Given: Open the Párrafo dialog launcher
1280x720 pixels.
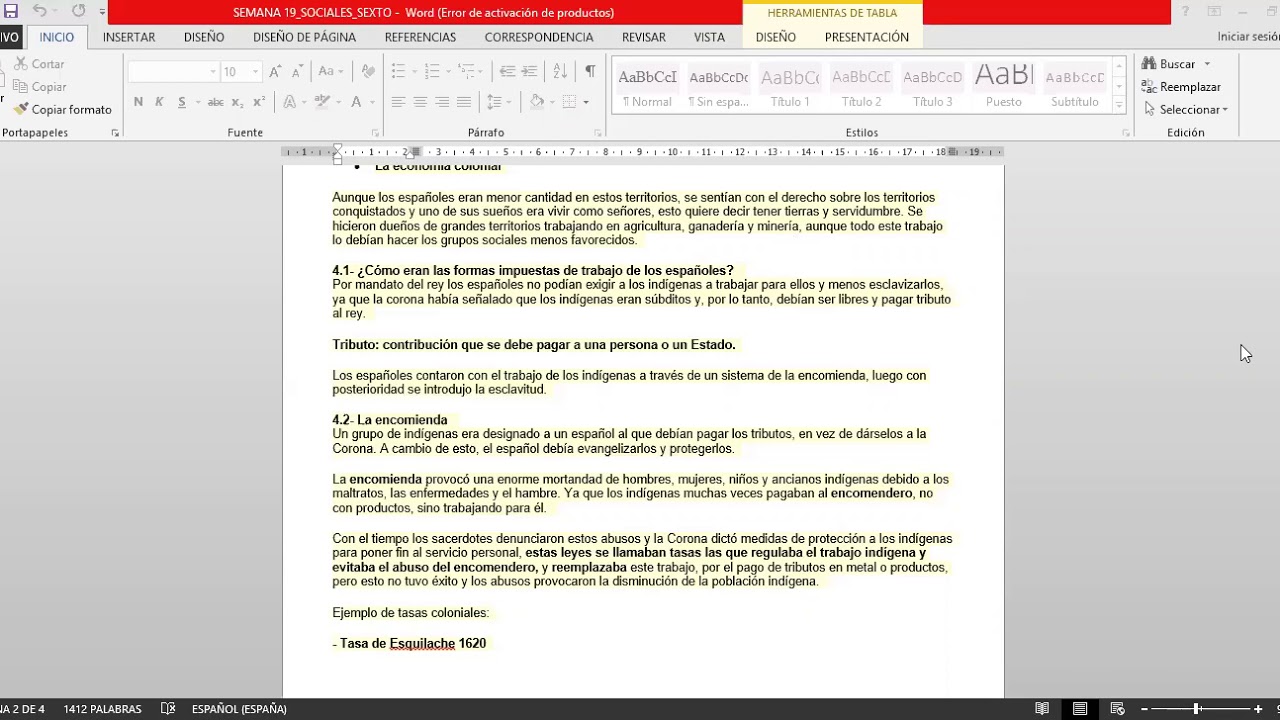Looking at the screenshot, I should click(598, 133).
